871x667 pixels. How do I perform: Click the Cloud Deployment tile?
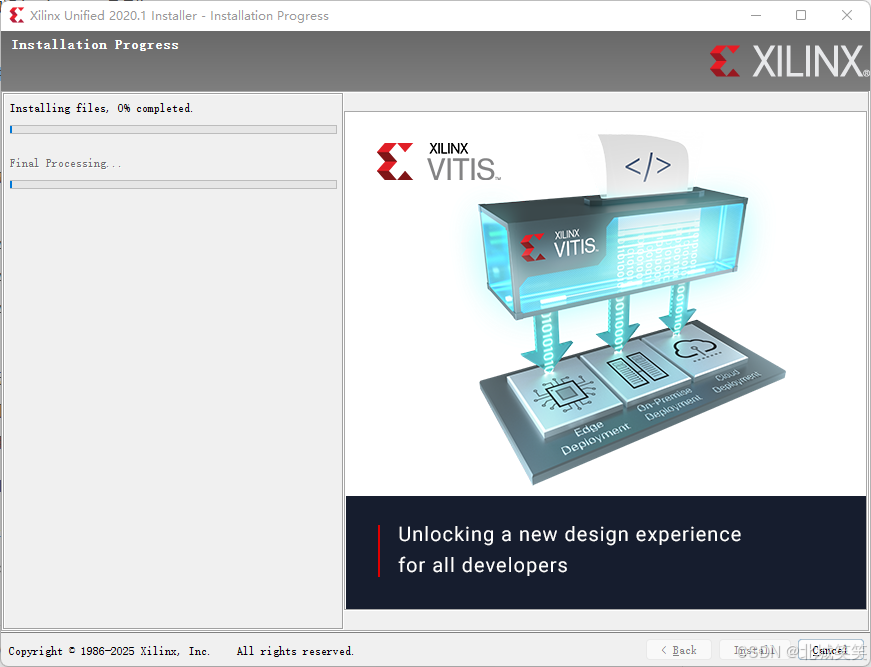coord(694,348)
